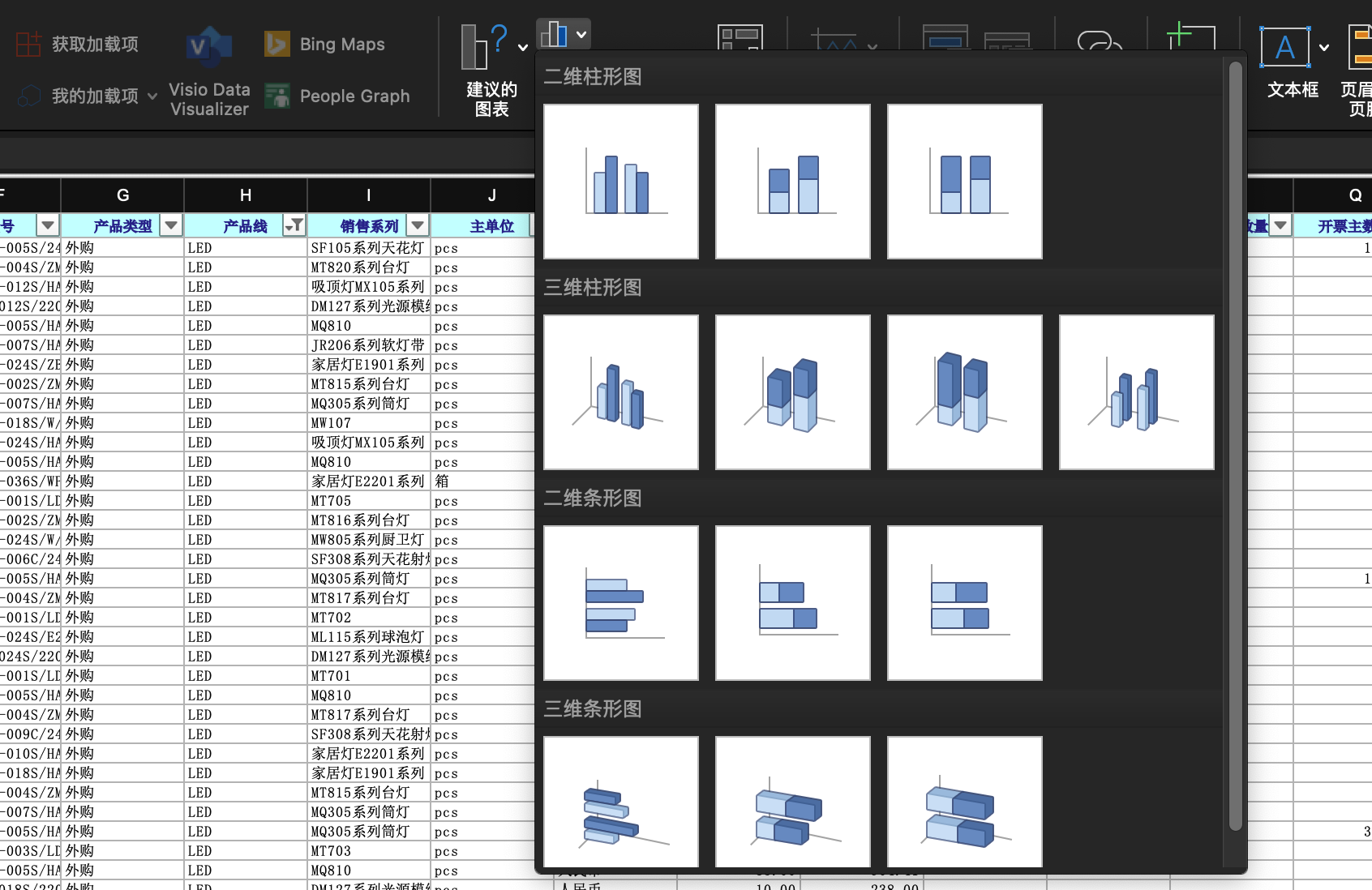Click the comment bubble icon
Image resolution: width=1372 pixels, height=890 pixels.
pyautogui.click(x=1099, y=40)
